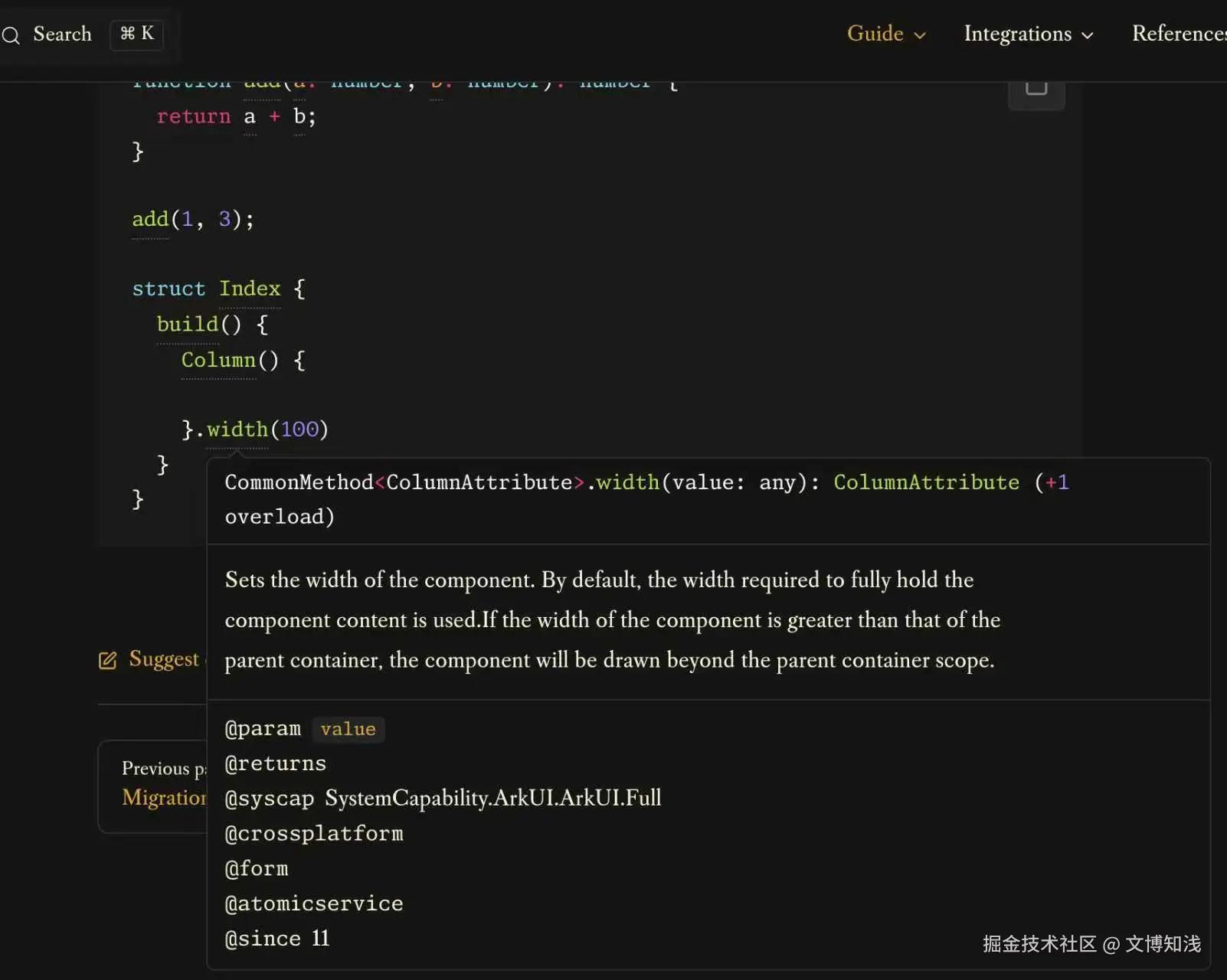Click the Index struct name in code
The image size is (1227, 980).
pyautogui.click(x=250, y=289)
